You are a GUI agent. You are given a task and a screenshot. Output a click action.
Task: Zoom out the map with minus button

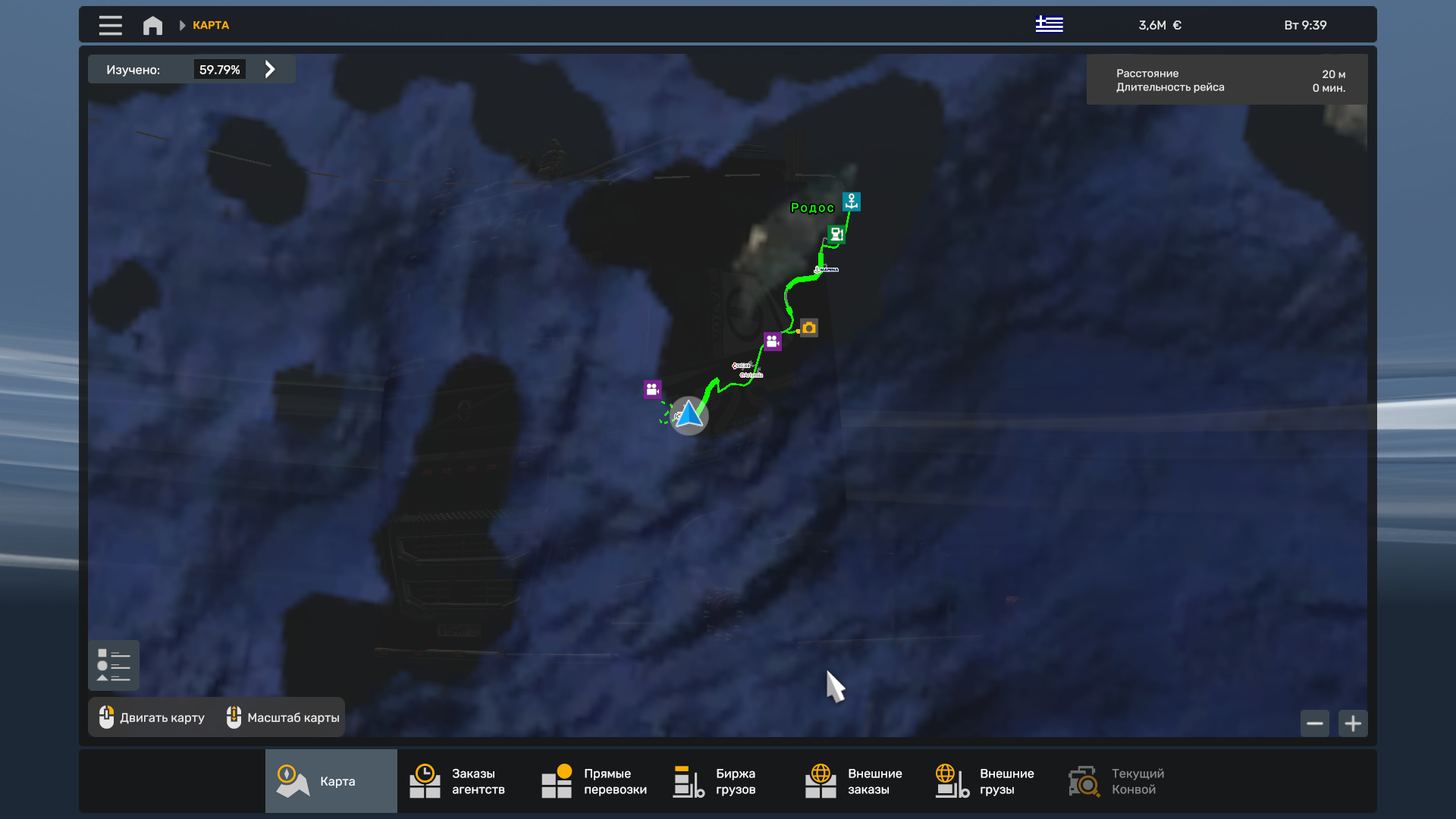[x=1314, y=723]
